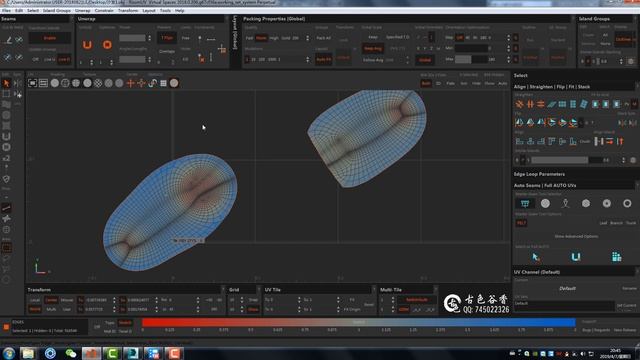The height and width of the screenshot is (360, 640).
Task: Click the red-blue stretch color bar
Action: point(358,322)
